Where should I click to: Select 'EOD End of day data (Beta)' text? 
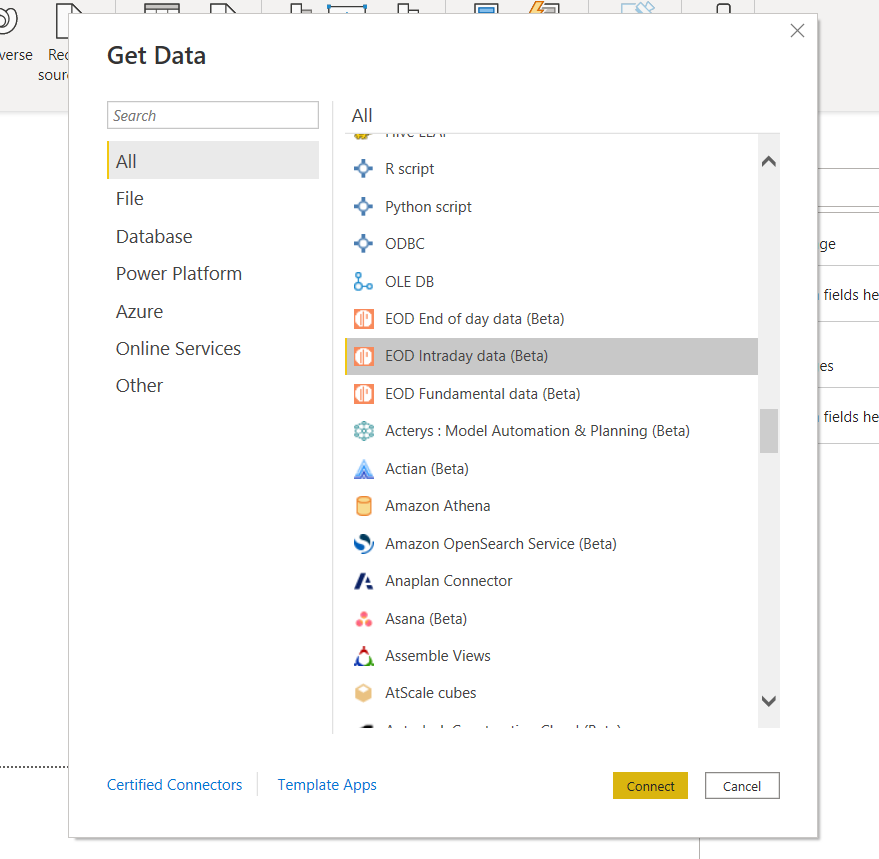[474, 319]
